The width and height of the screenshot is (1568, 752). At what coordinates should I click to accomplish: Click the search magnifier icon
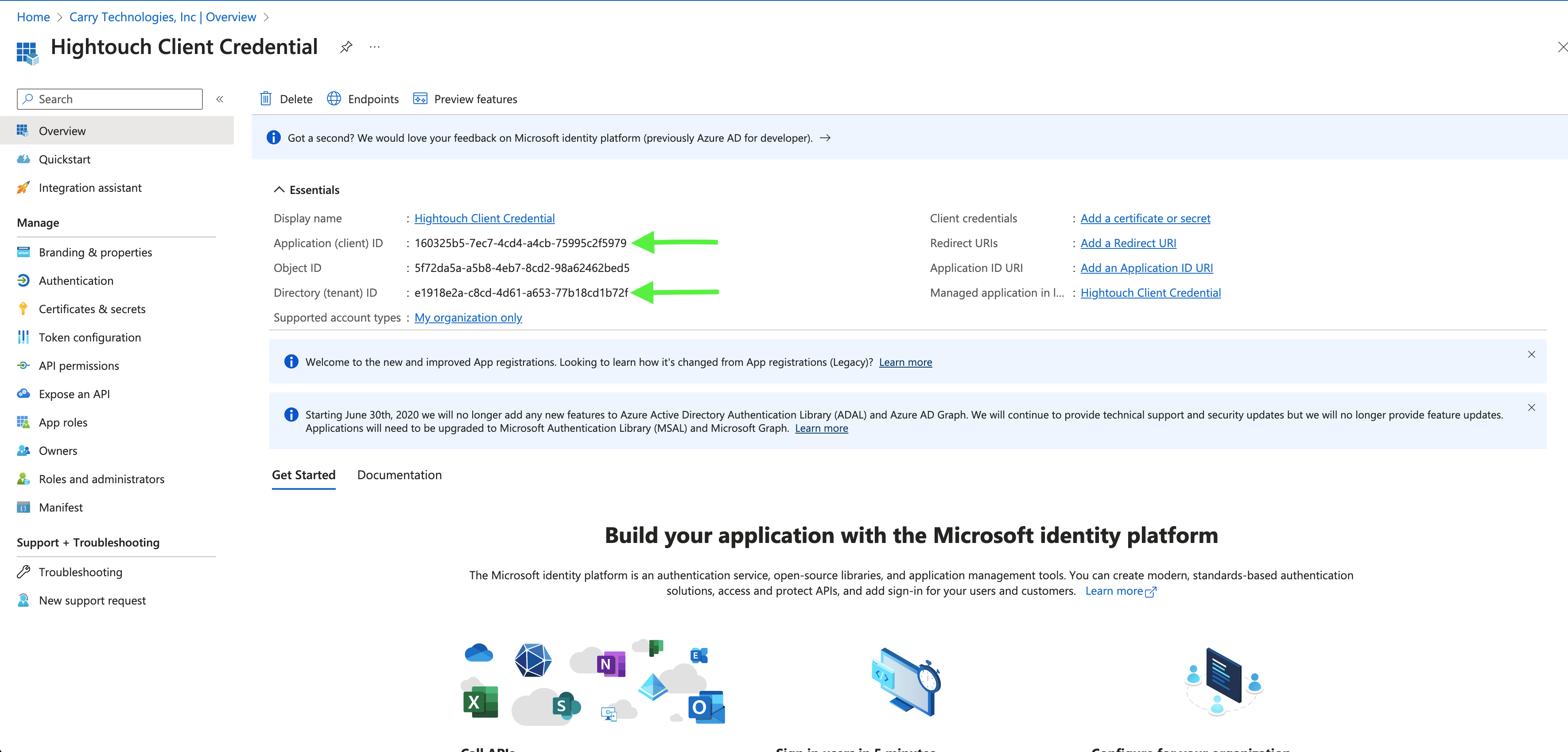(x=27, y=99)
